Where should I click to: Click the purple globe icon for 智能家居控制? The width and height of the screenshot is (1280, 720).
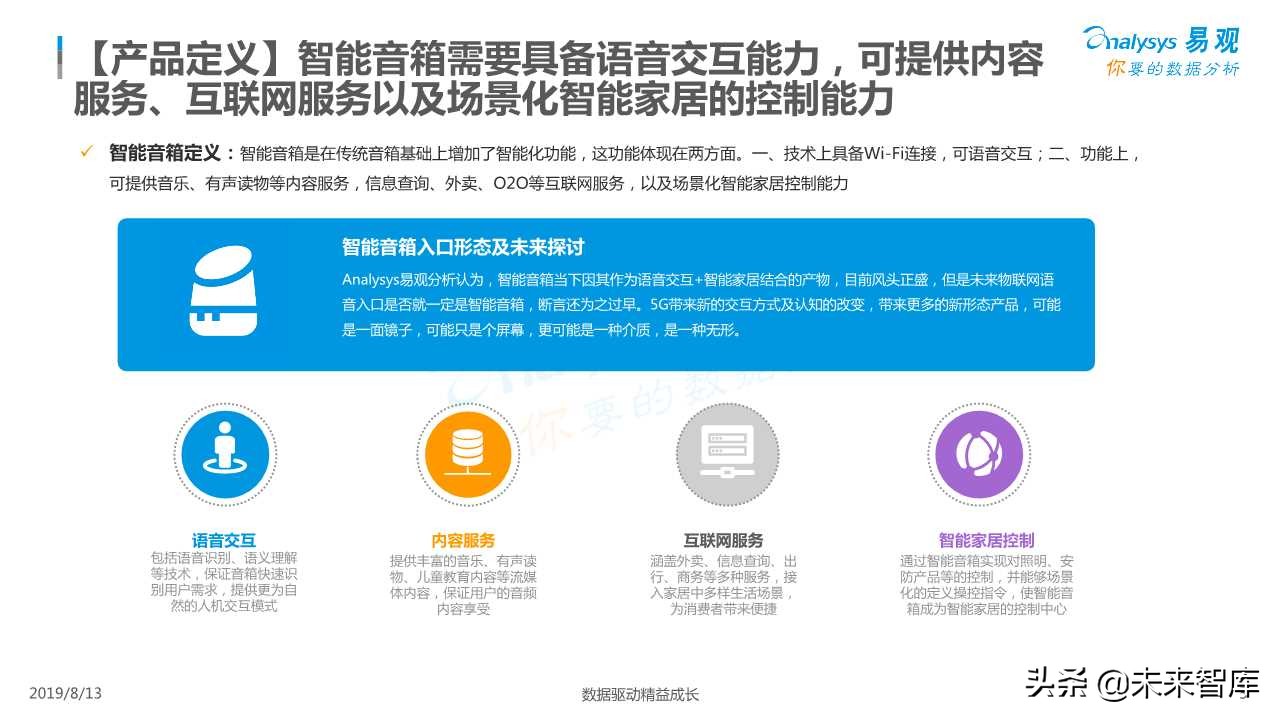coord(979,451)
